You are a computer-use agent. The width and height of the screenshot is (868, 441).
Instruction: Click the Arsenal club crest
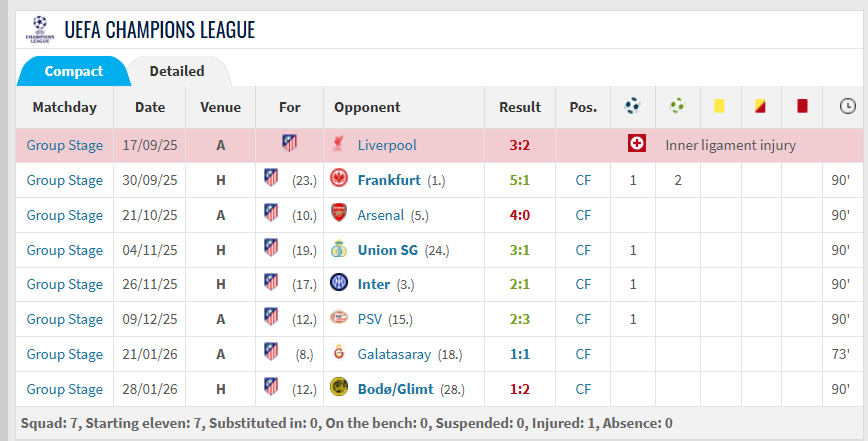339,215
